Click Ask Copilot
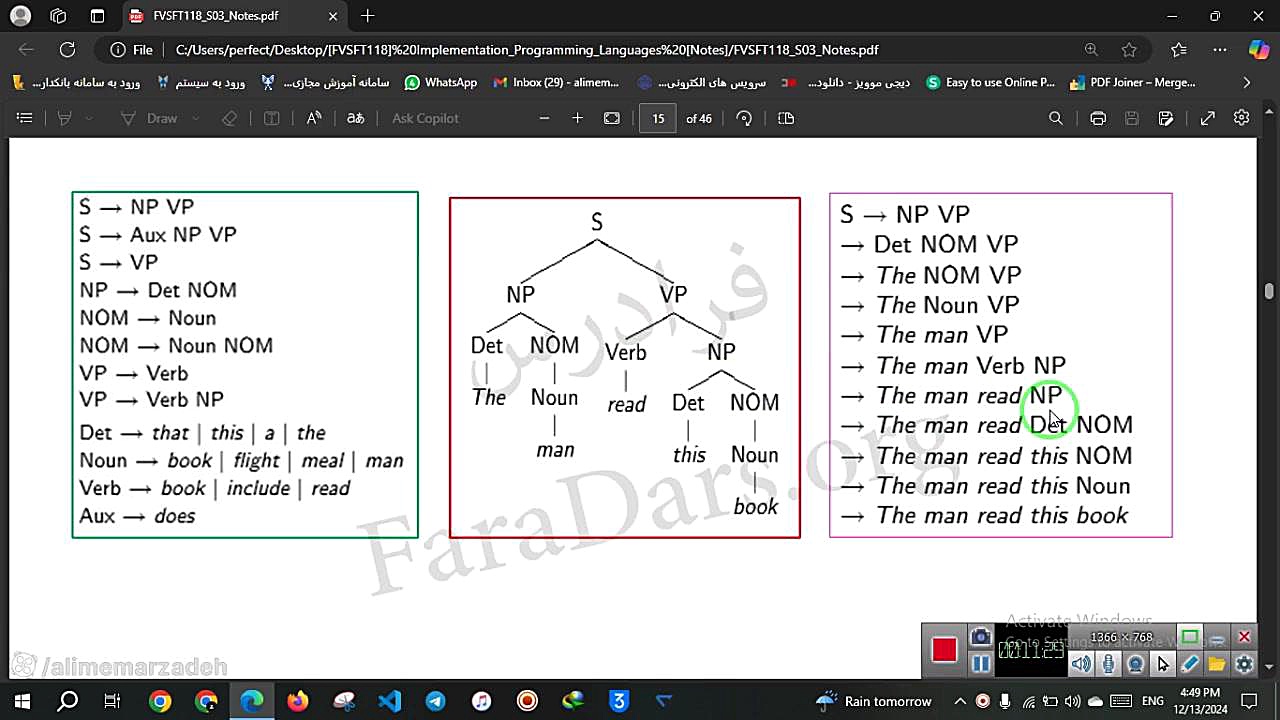Screen dimensions: 1280x720 tap(425, 118)
